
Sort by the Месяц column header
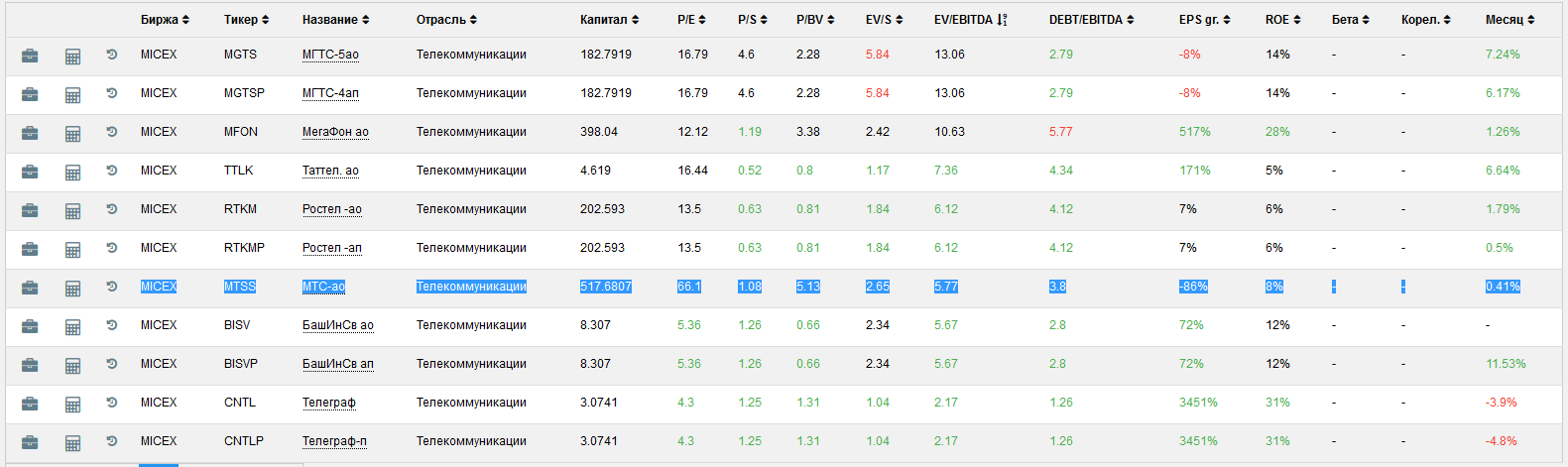(x=1509, y=20)
